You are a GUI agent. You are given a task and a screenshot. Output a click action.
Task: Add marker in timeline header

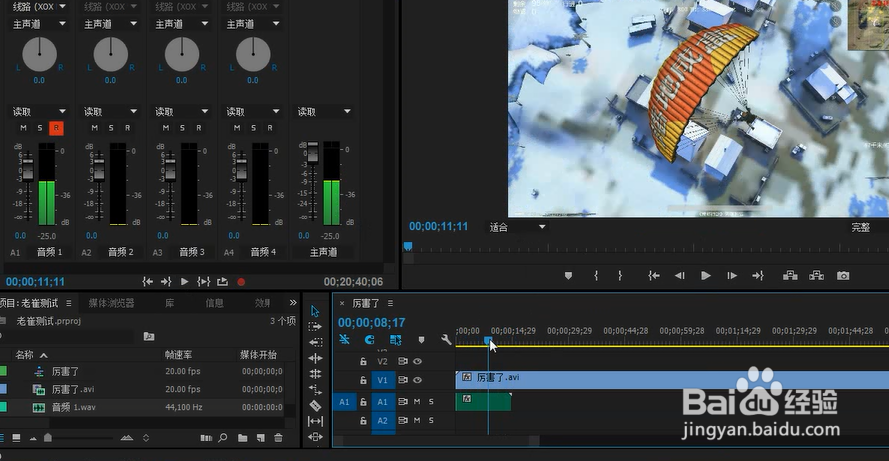[421, 340]
